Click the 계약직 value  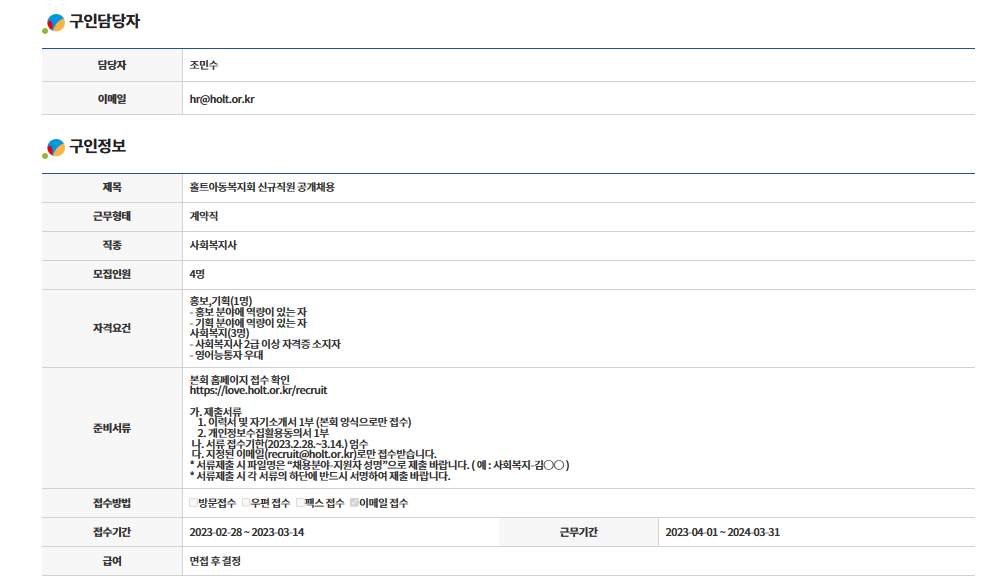pos(203,216)
